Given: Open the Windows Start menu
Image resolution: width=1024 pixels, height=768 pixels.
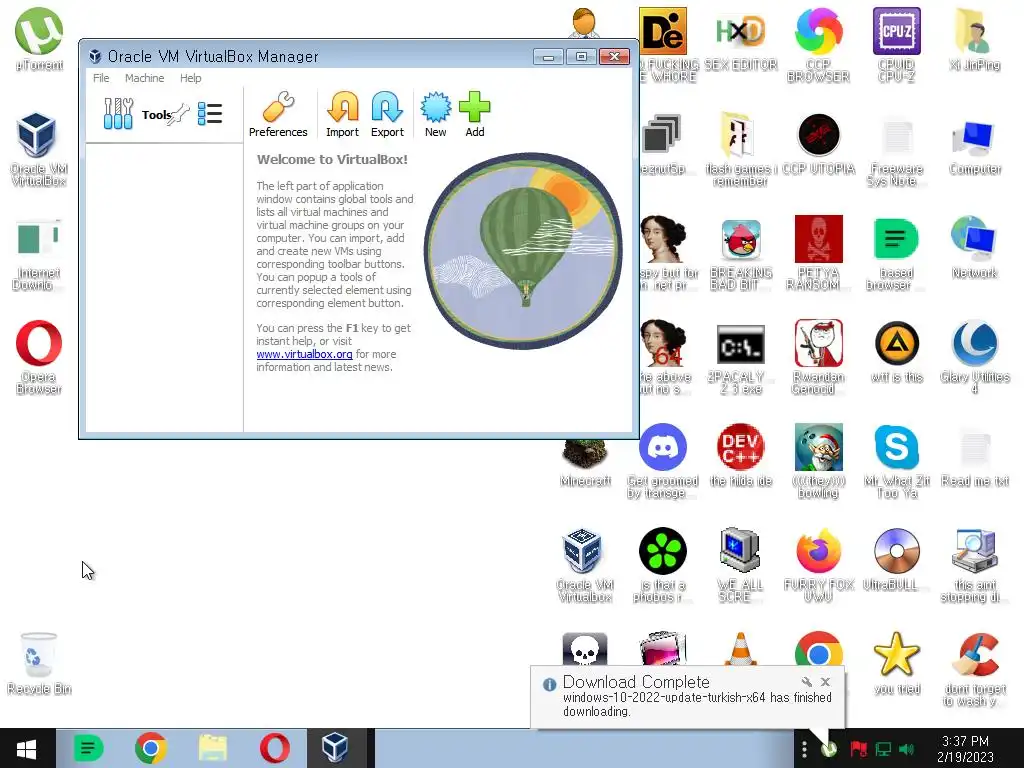Looking at the screenshot, I should click(x=27, y=748).
